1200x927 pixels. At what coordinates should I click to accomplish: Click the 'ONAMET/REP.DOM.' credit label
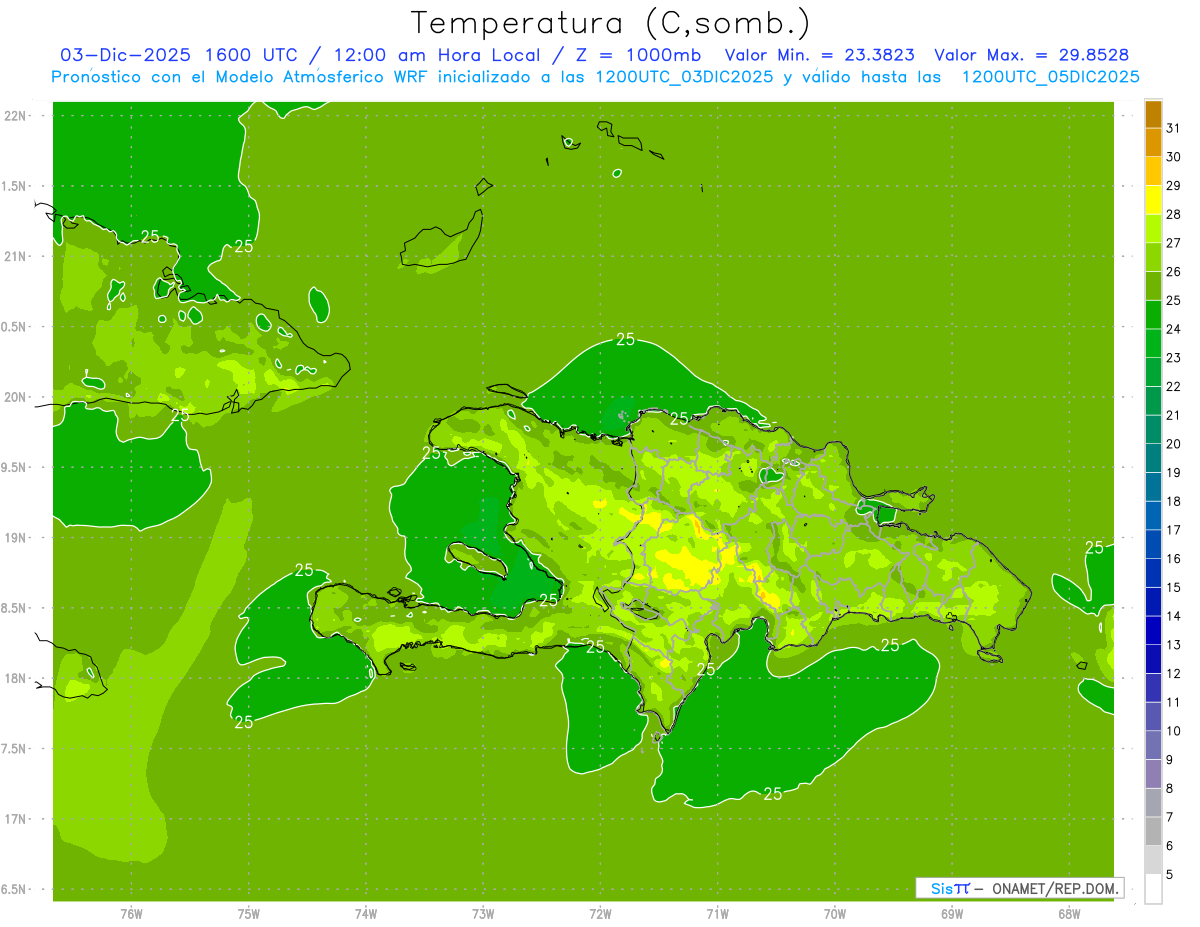click(x=1056, y=888)
